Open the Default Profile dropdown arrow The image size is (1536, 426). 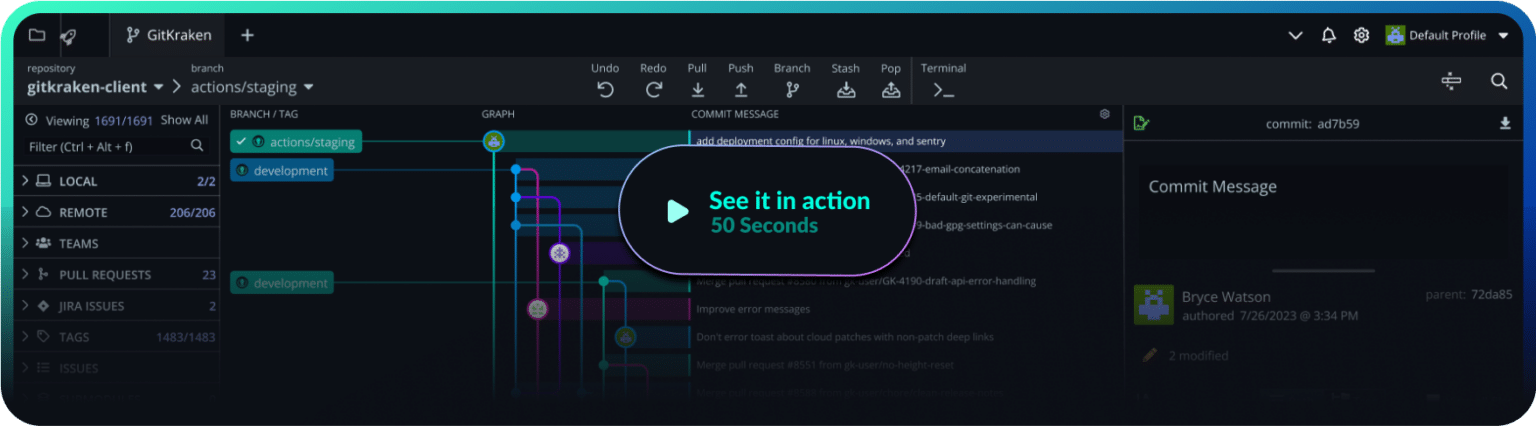click(x=1503, y=36)
